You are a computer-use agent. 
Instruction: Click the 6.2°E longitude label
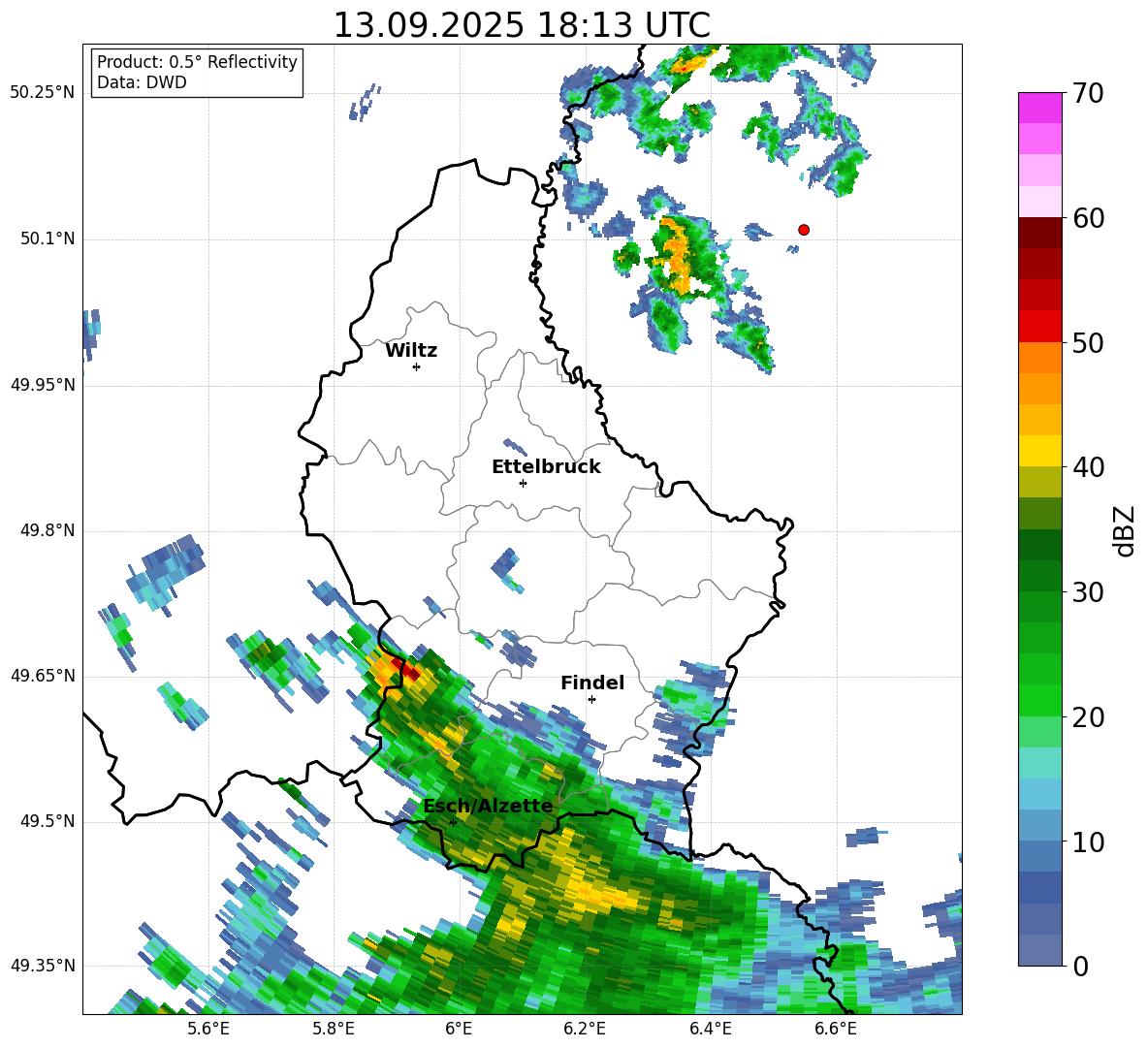pos(585,1029)
